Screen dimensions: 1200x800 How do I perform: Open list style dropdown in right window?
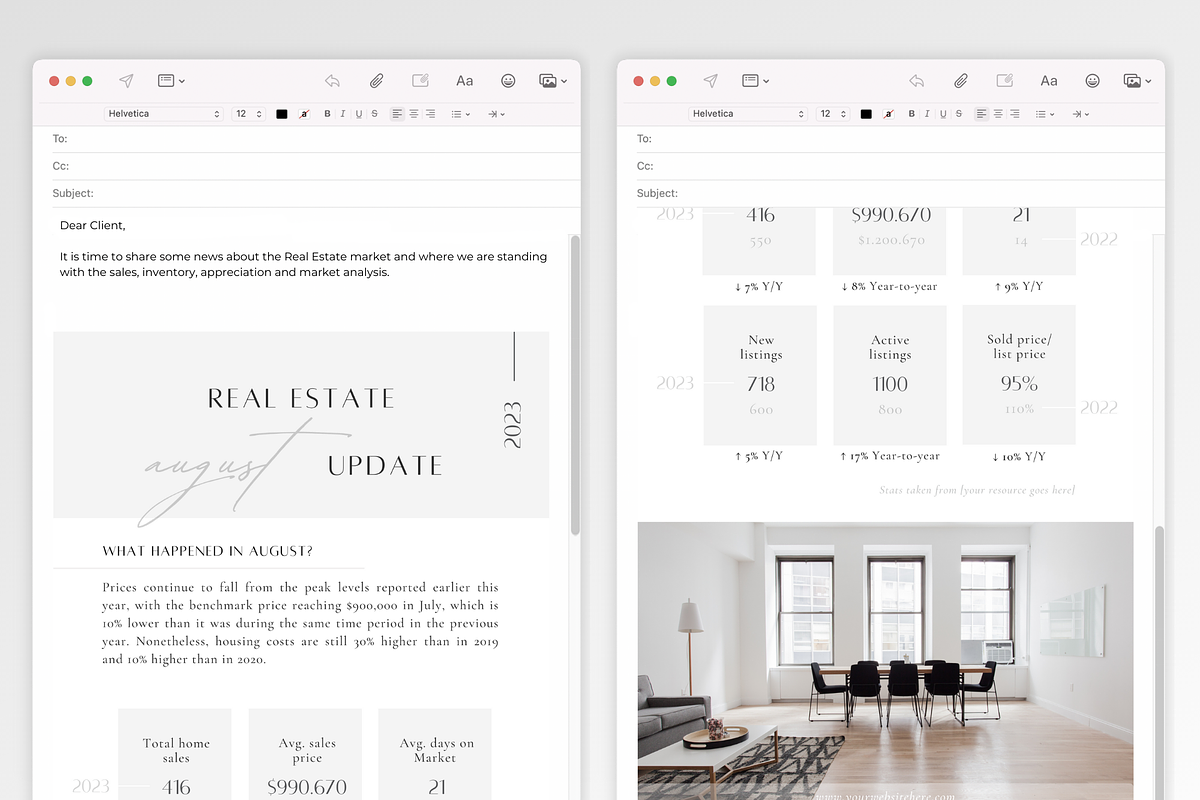click(x=1044, y=114)
